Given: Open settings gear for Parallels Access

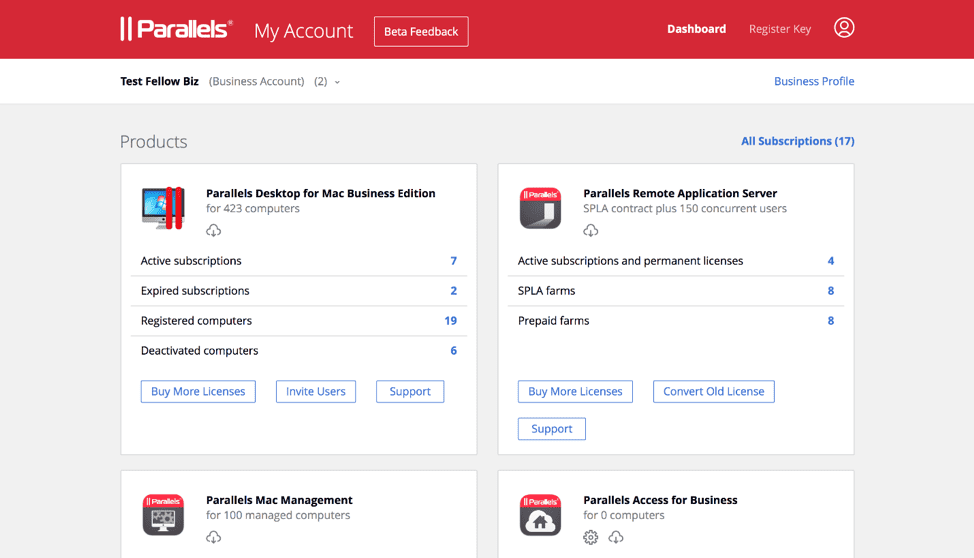Looking at the screenshot, I should point(591,537).
